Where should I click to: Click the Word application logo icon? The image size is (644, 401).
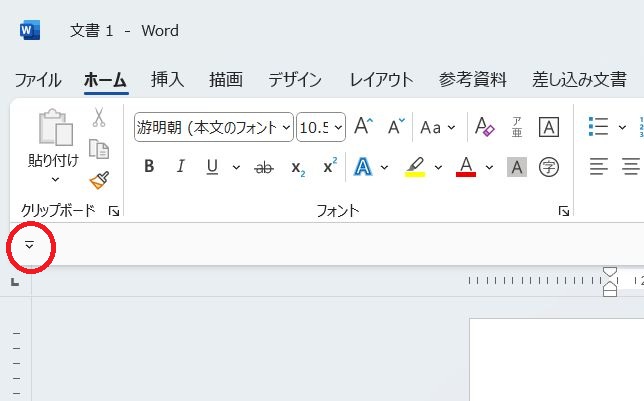point(30,30)
